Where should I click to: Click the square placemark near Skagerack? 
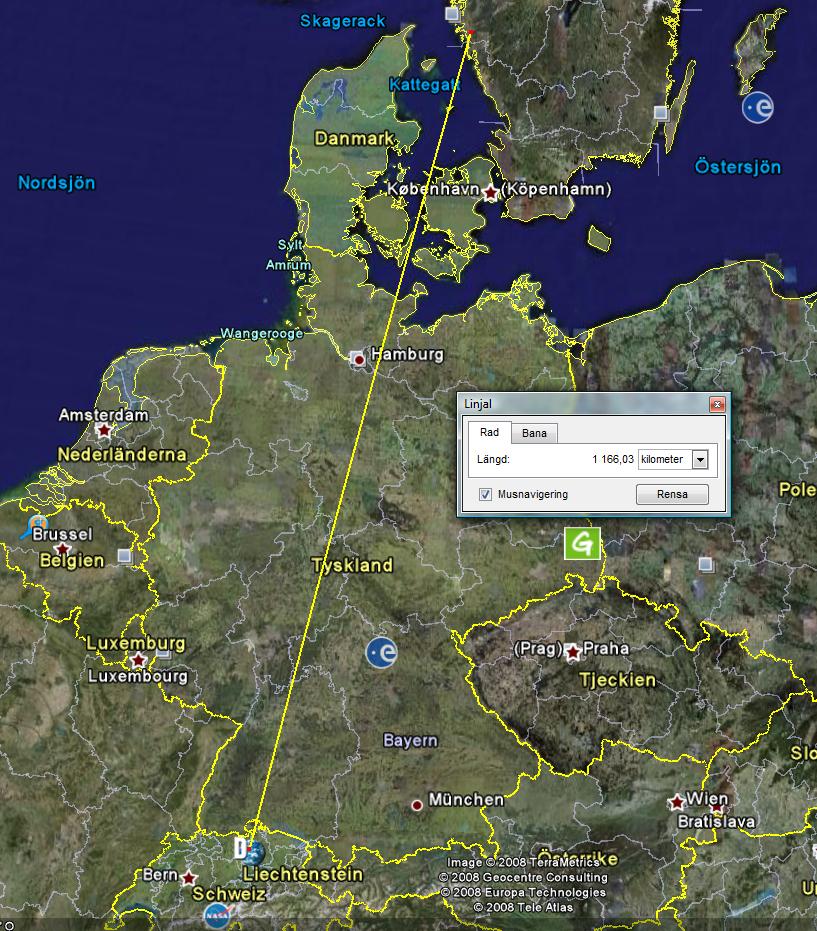click(x=452, y=14)
